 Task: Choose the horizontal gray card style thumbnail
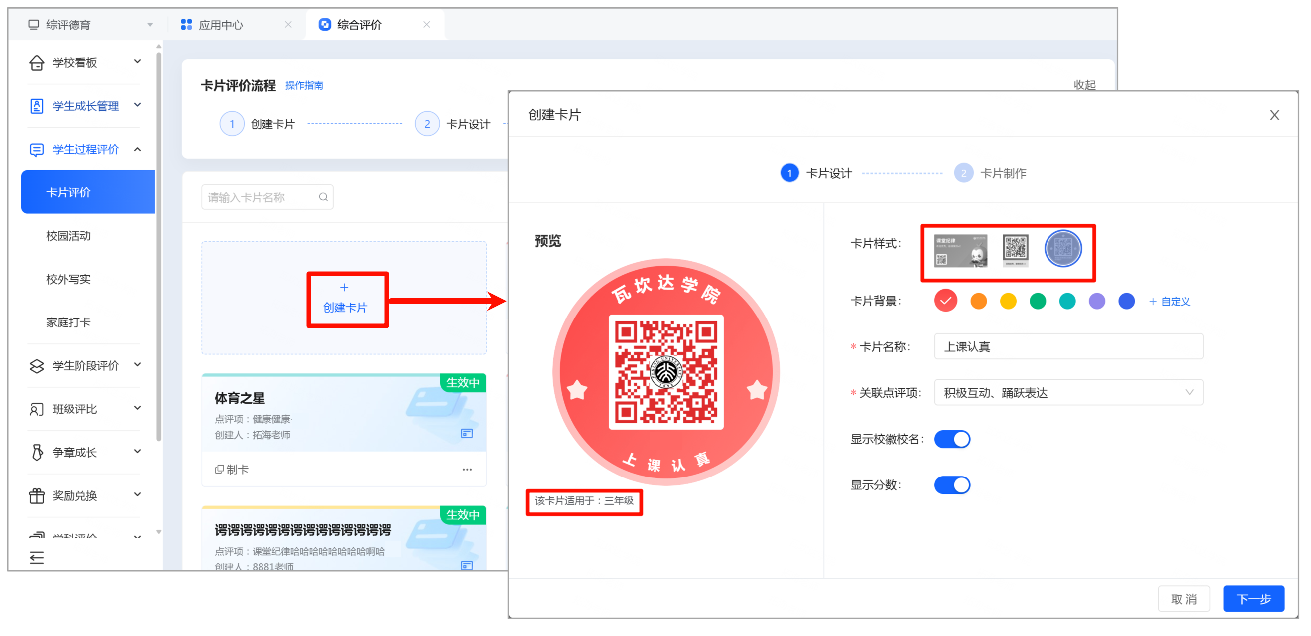pos(961,250)
